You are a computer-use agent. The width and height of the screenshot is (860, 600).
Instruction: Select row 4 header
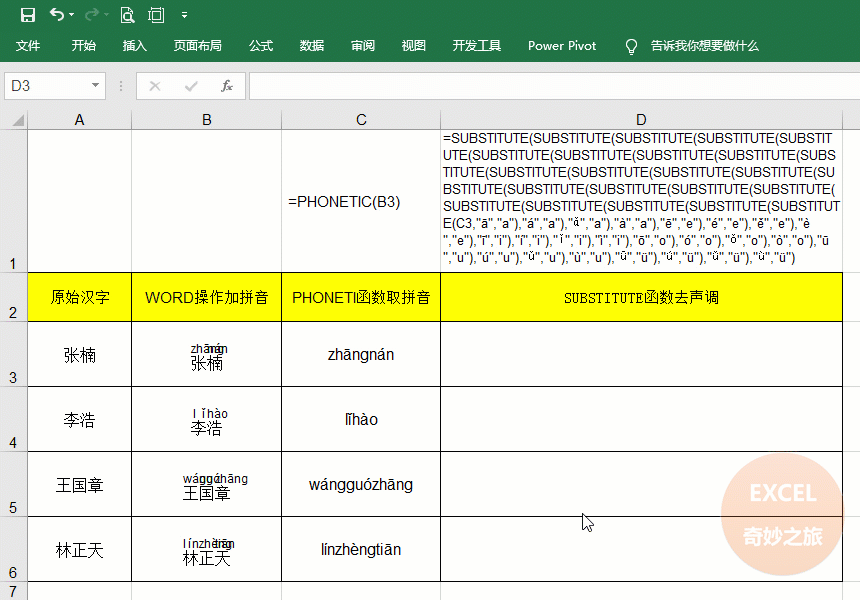pos(13,419)
